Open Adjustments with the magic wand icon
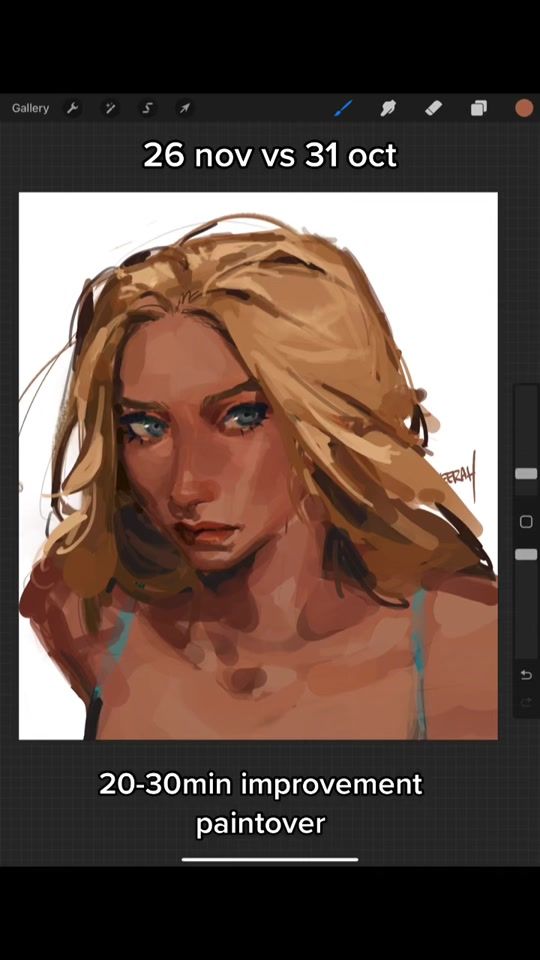Screen dimensions: 540x960 click(x=110, y=108)
